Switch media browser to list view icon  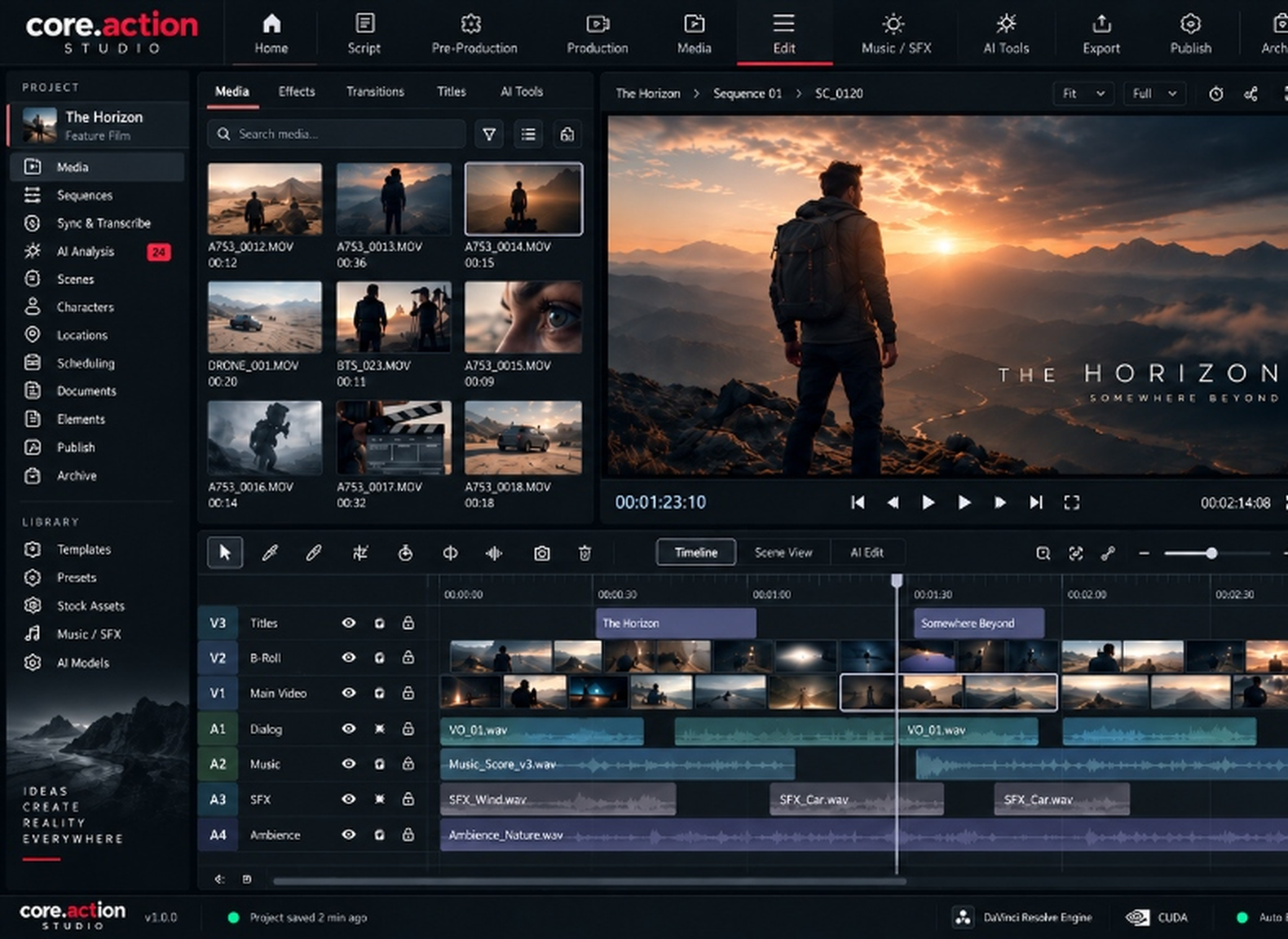point(528,134)
